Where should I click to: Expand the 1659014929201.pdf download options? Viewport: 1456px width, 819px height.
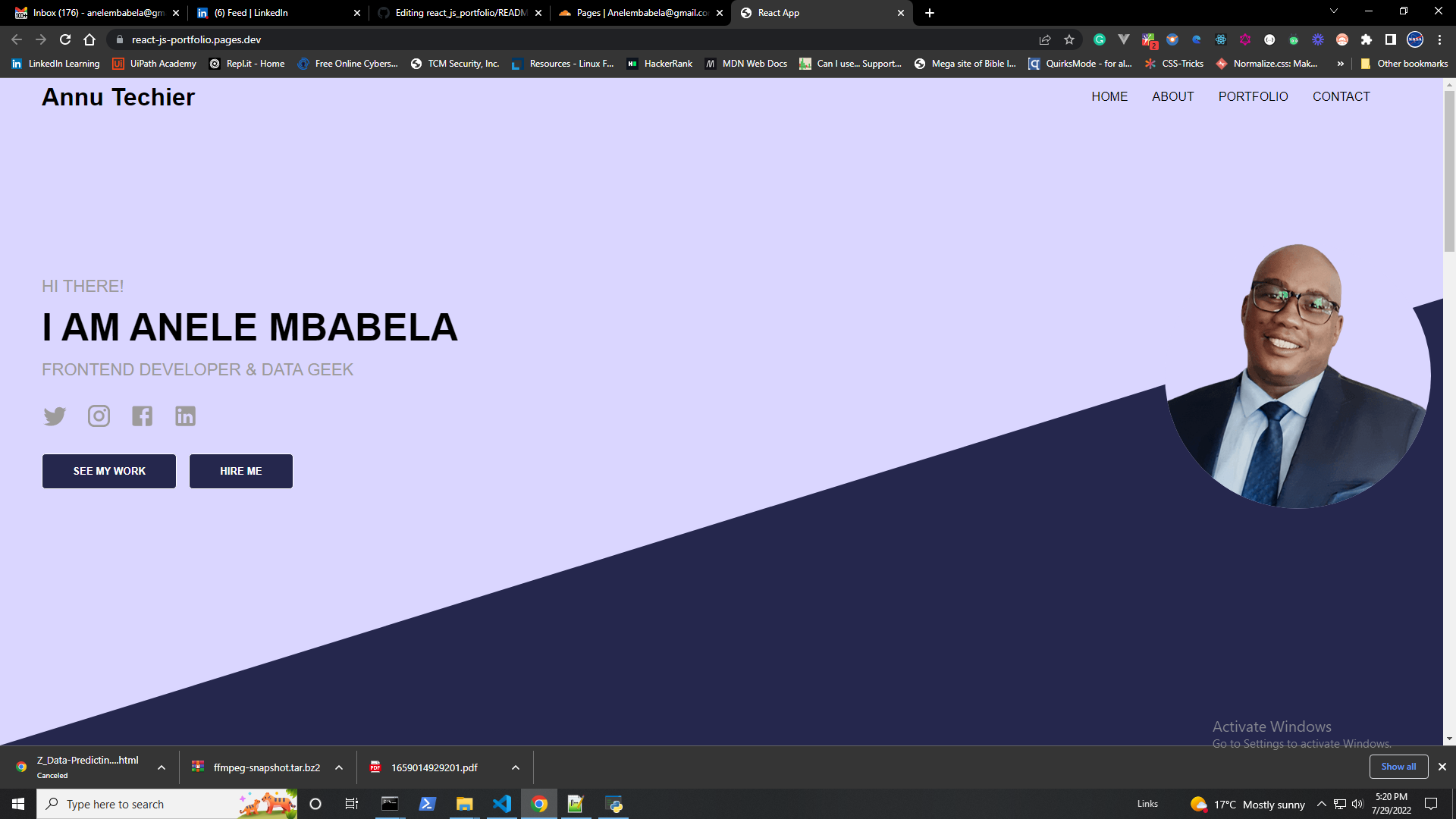pyautogui.click(x=515, y=767)
